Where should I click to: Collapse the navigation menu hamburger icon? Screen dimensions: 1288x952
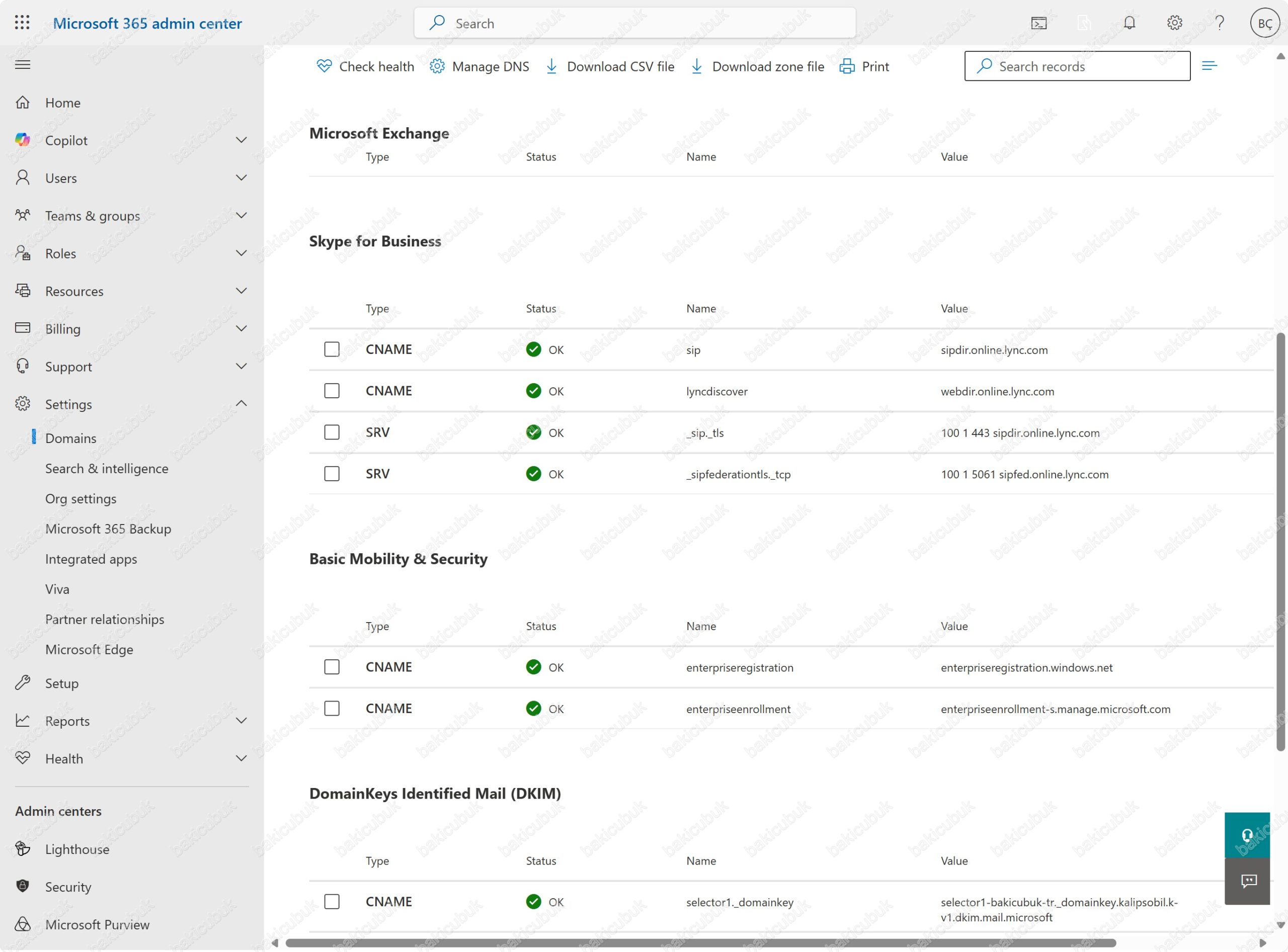click(x=23, y=64)
